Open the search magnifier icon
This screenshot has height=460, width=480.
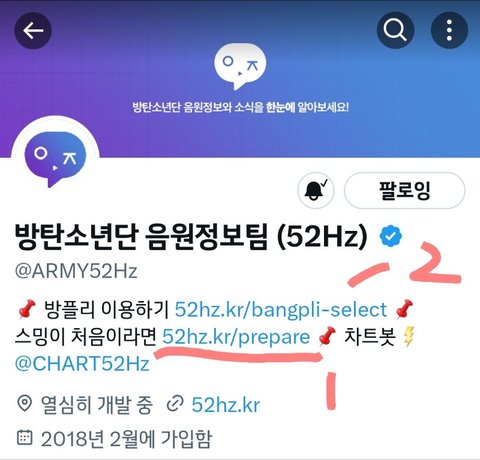pyautogui.click(x=395, y=30)
